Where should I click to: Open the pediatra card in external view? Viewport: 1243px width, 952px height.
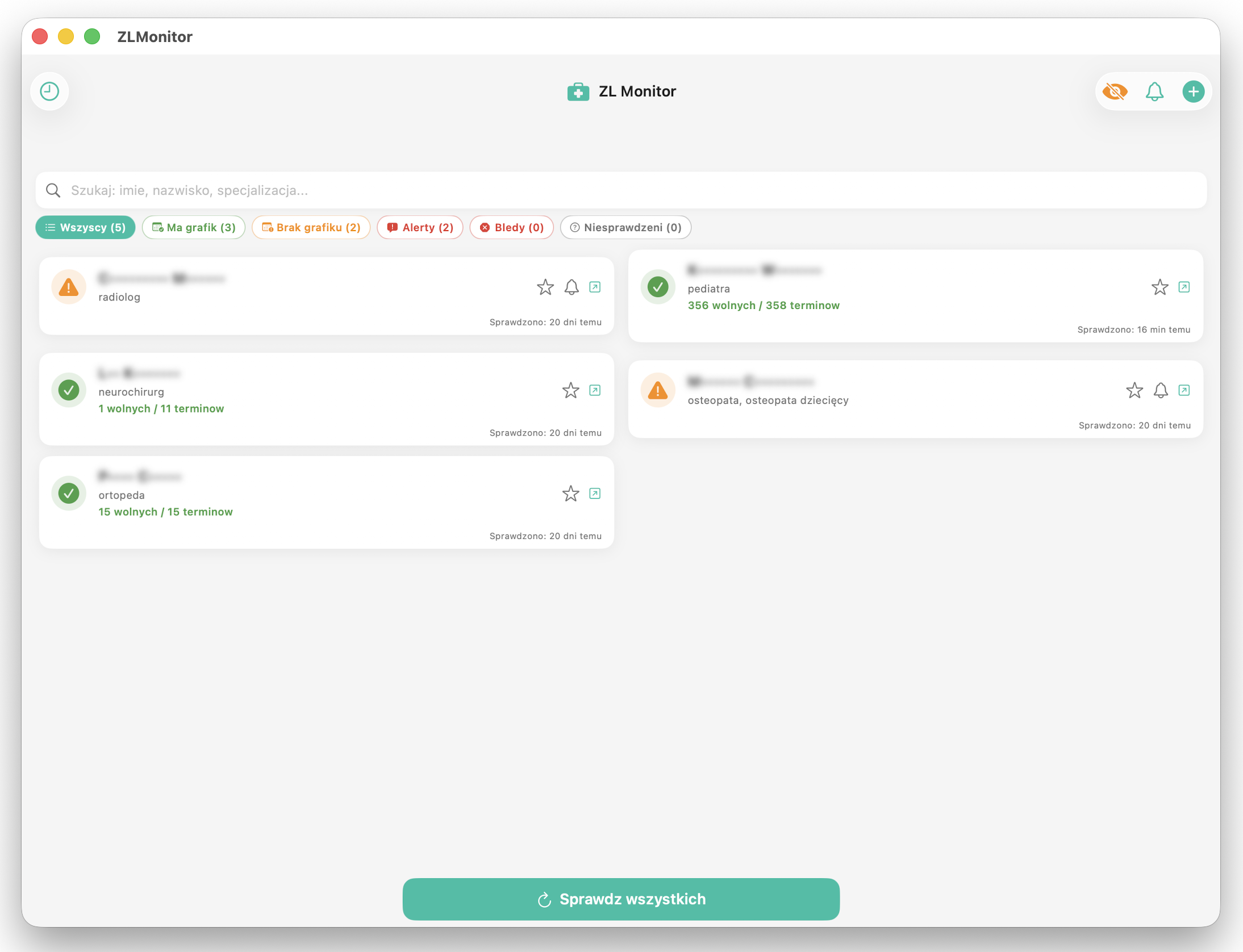click(x=1184, y=287)
